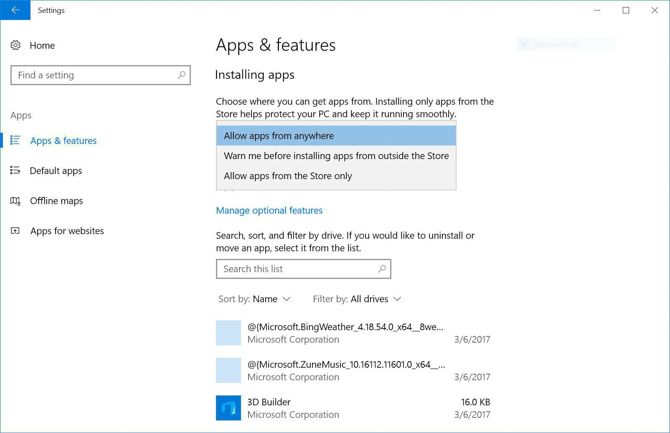
Task: Click magnifier icon in Find a setting
Action: click(181, 75)
